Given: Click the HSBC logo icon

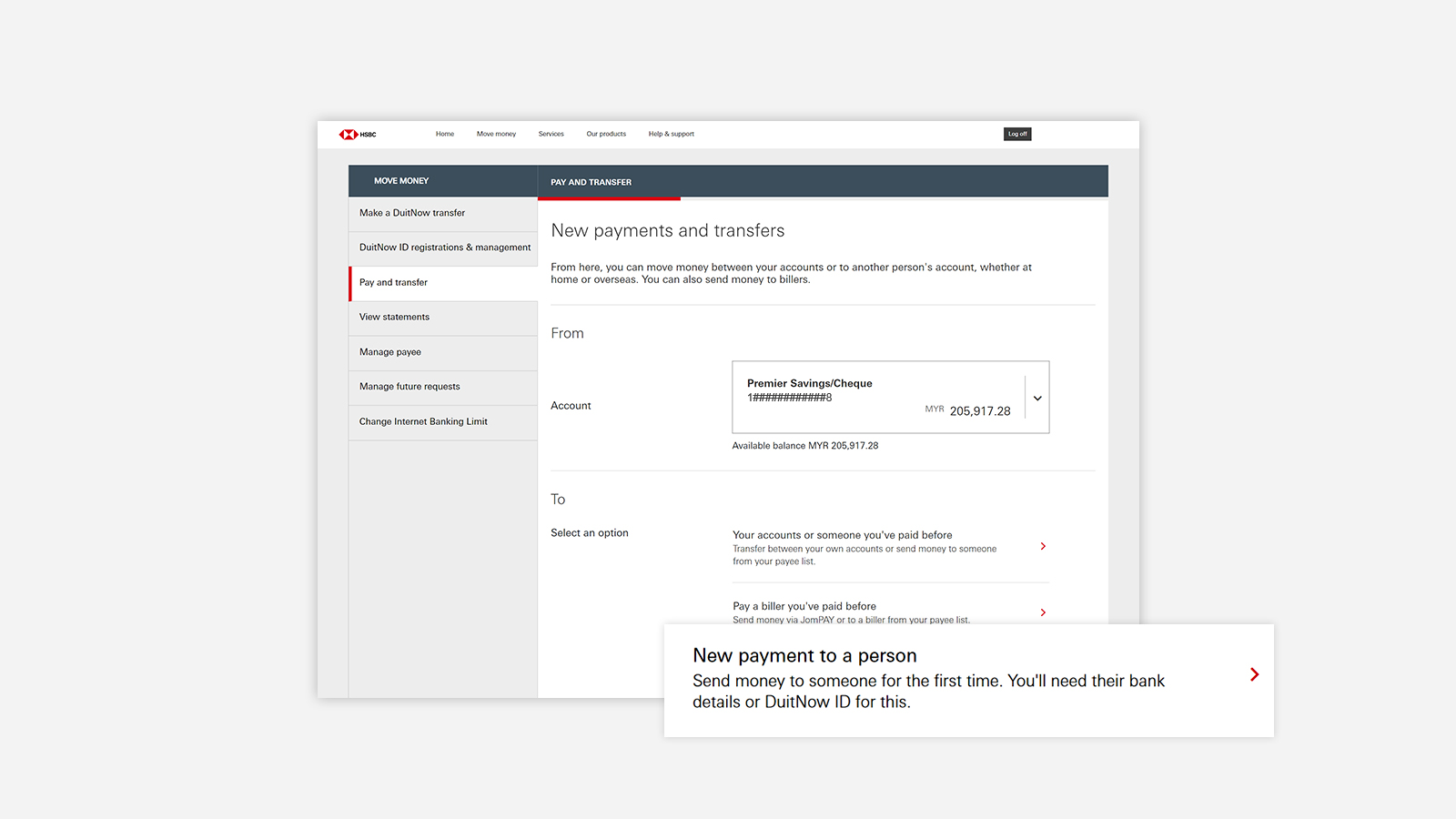Looking at the screenshot, I should click(357, 134).
